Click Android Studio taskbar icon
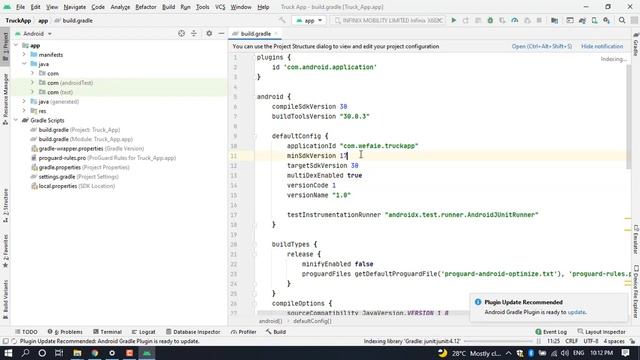 pyautogui.click(x=147, y=353)
